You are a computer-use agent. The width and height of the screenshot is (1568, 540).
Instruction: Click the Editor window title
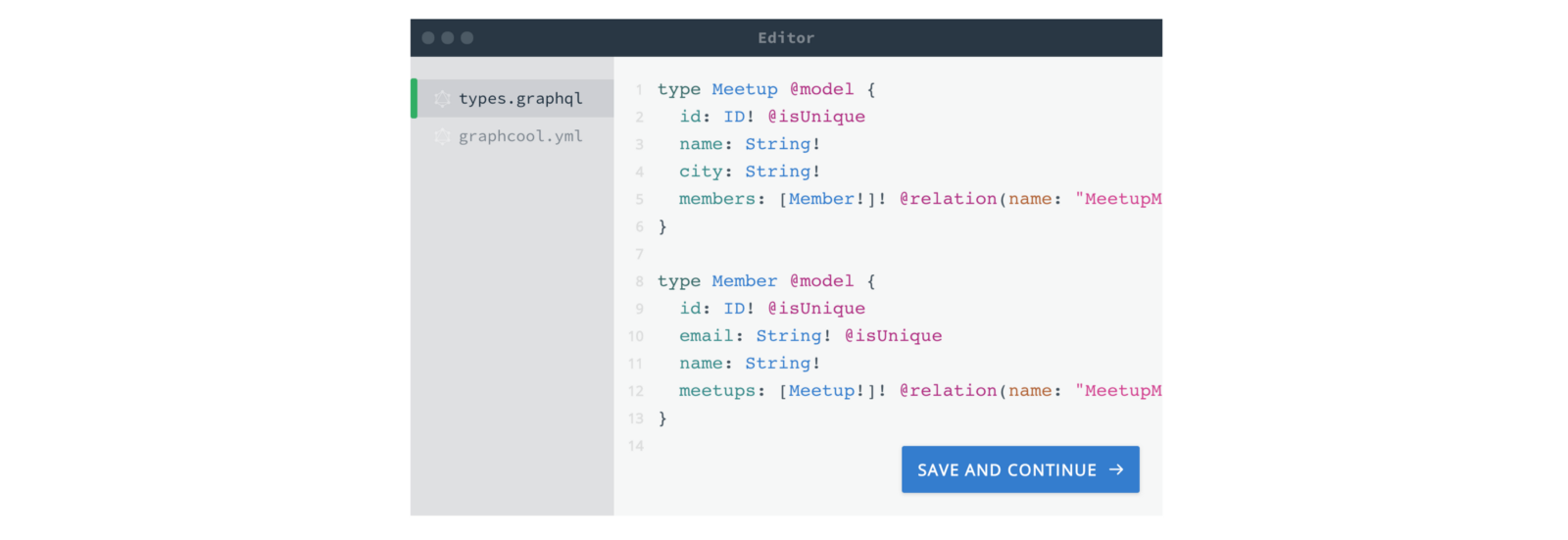786,37
